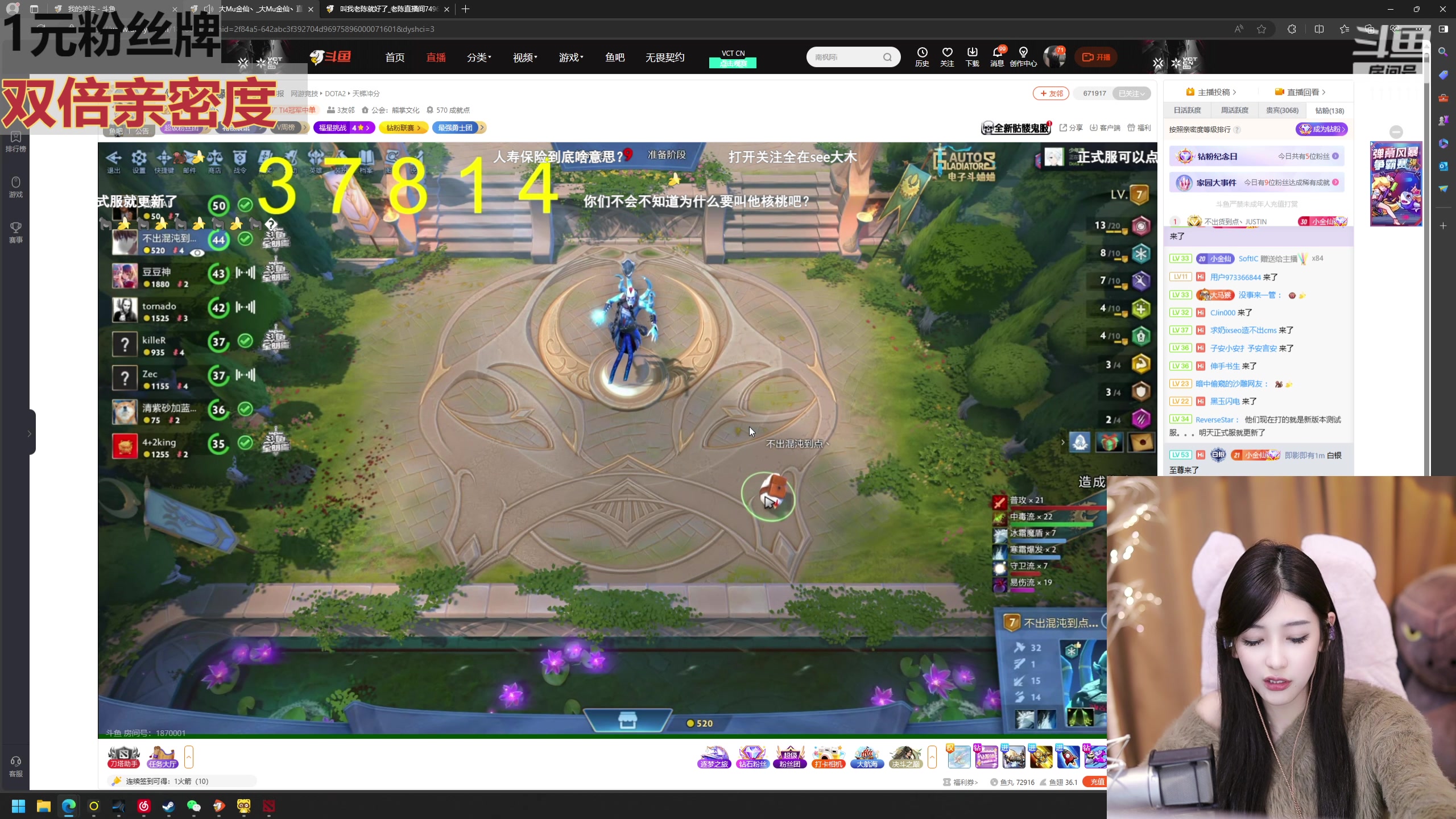Open the 钻石粉丝 diamond icon

tap(752, 757)
